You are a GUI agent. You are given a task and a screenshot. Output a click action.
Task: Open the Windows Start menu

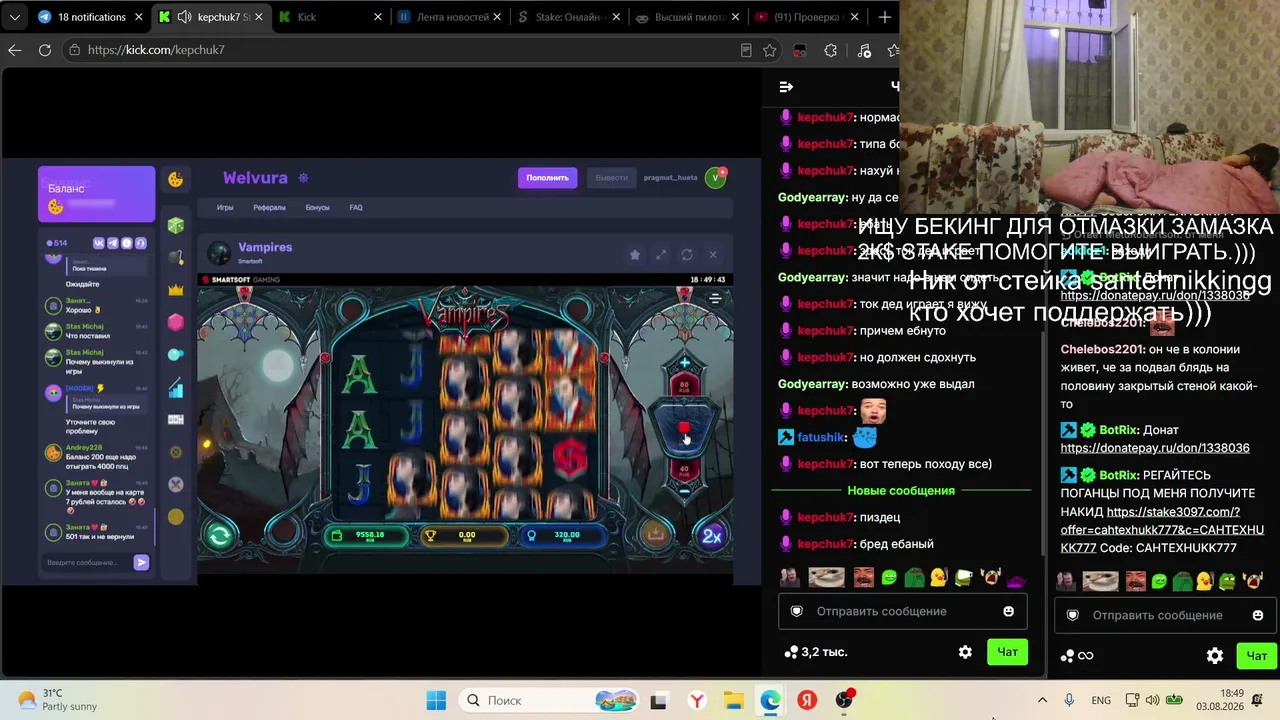click(436, 700)
